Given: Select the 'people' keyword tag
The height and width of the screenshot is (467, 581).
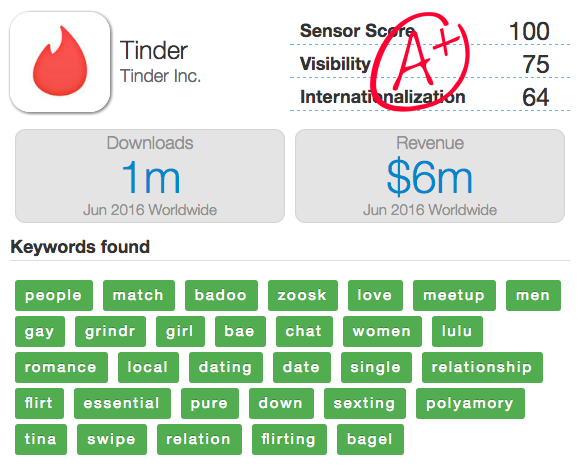Looking at the screenshot, I should [54, 295].
